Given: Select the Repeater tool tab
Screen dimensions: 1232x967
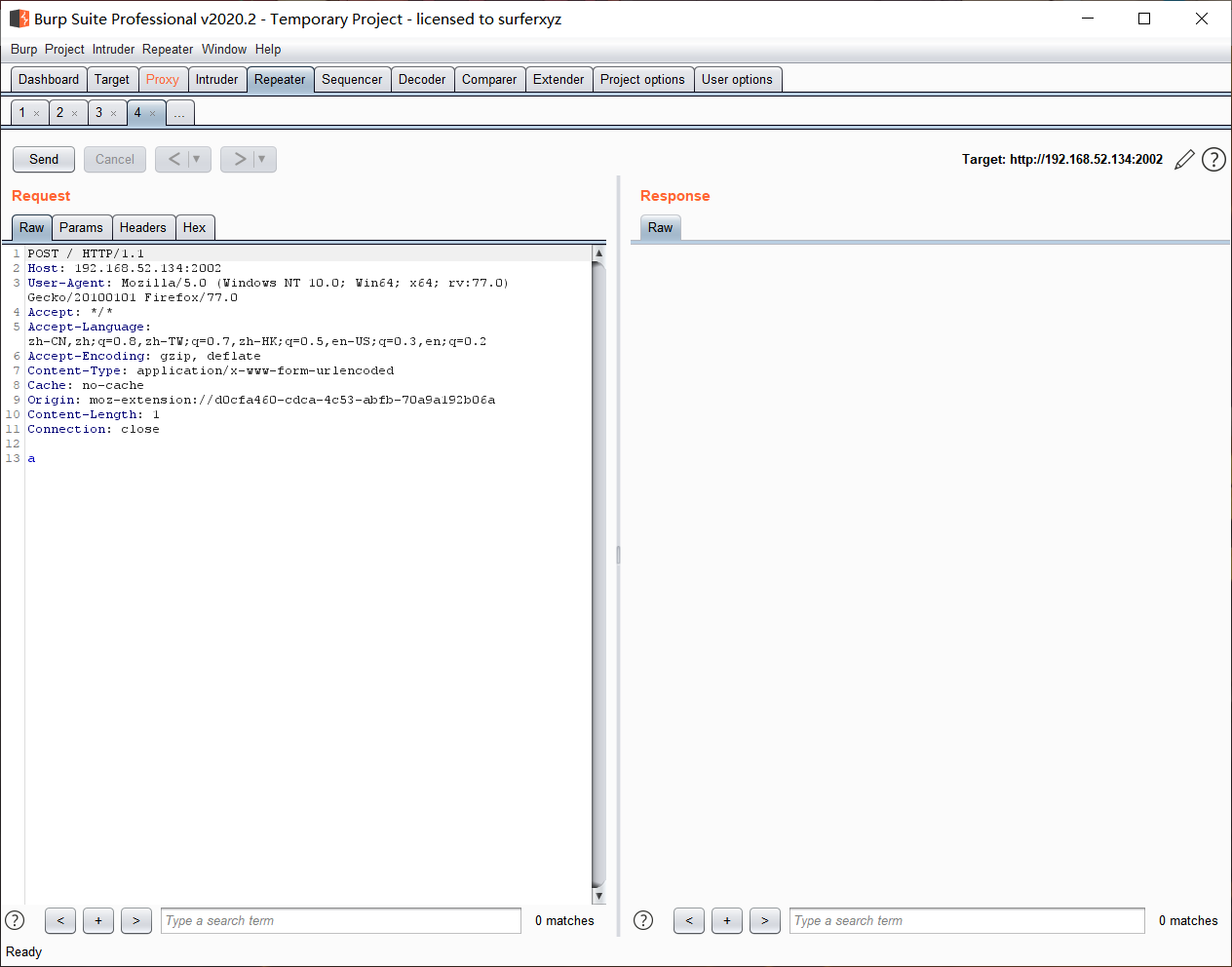Looking at the screenshot, I should (x=280, y=80).
